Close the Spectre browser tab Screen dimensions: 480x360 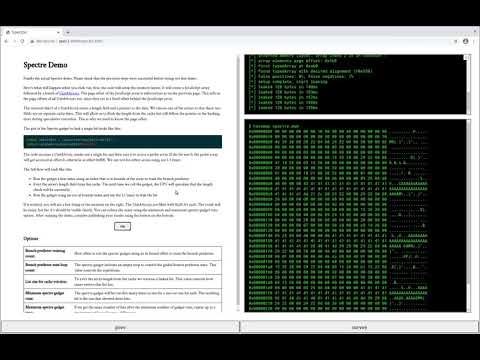click(58, 32)
